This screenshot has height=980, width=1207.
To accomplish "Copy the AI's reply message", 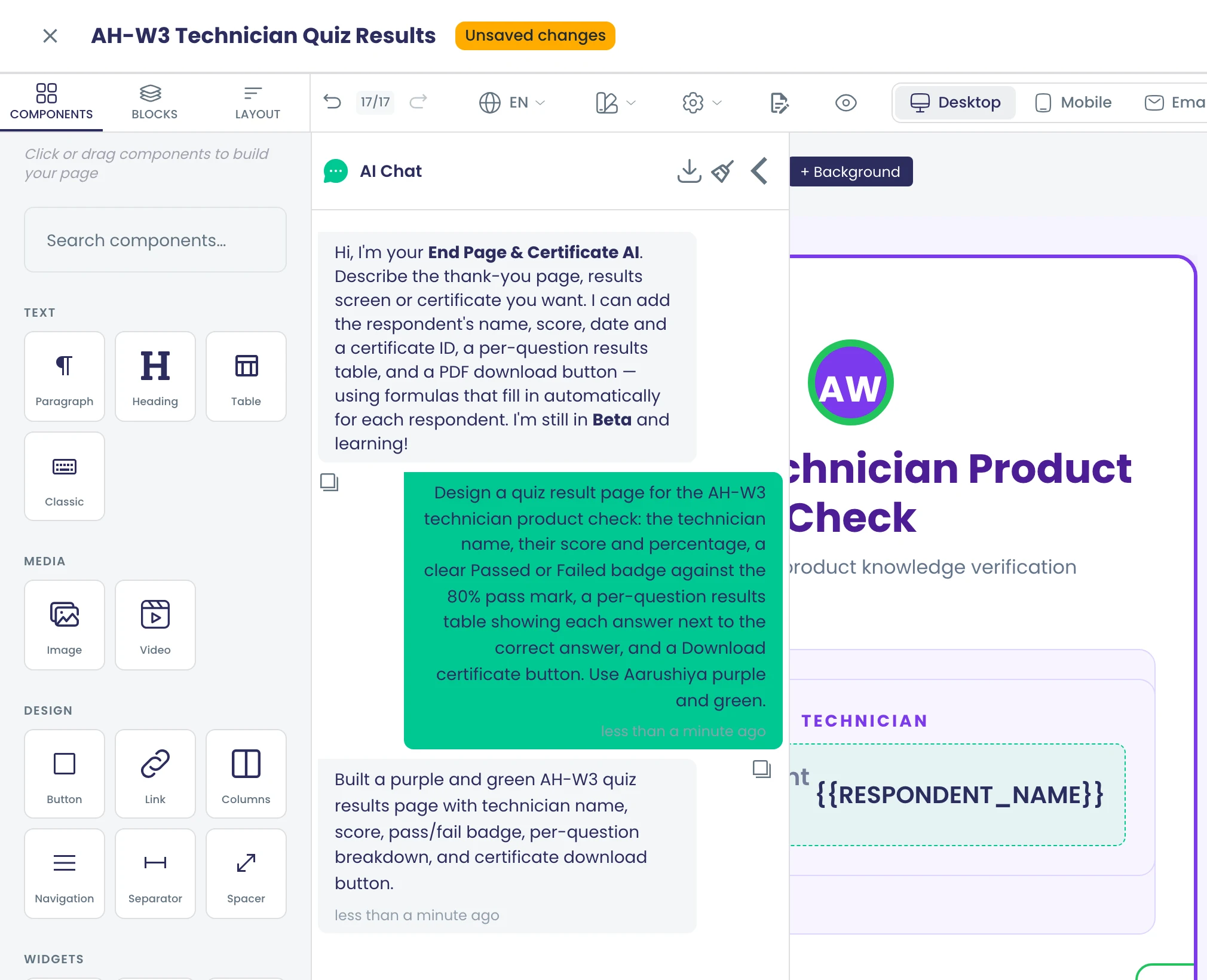I will tap(762, 769).
